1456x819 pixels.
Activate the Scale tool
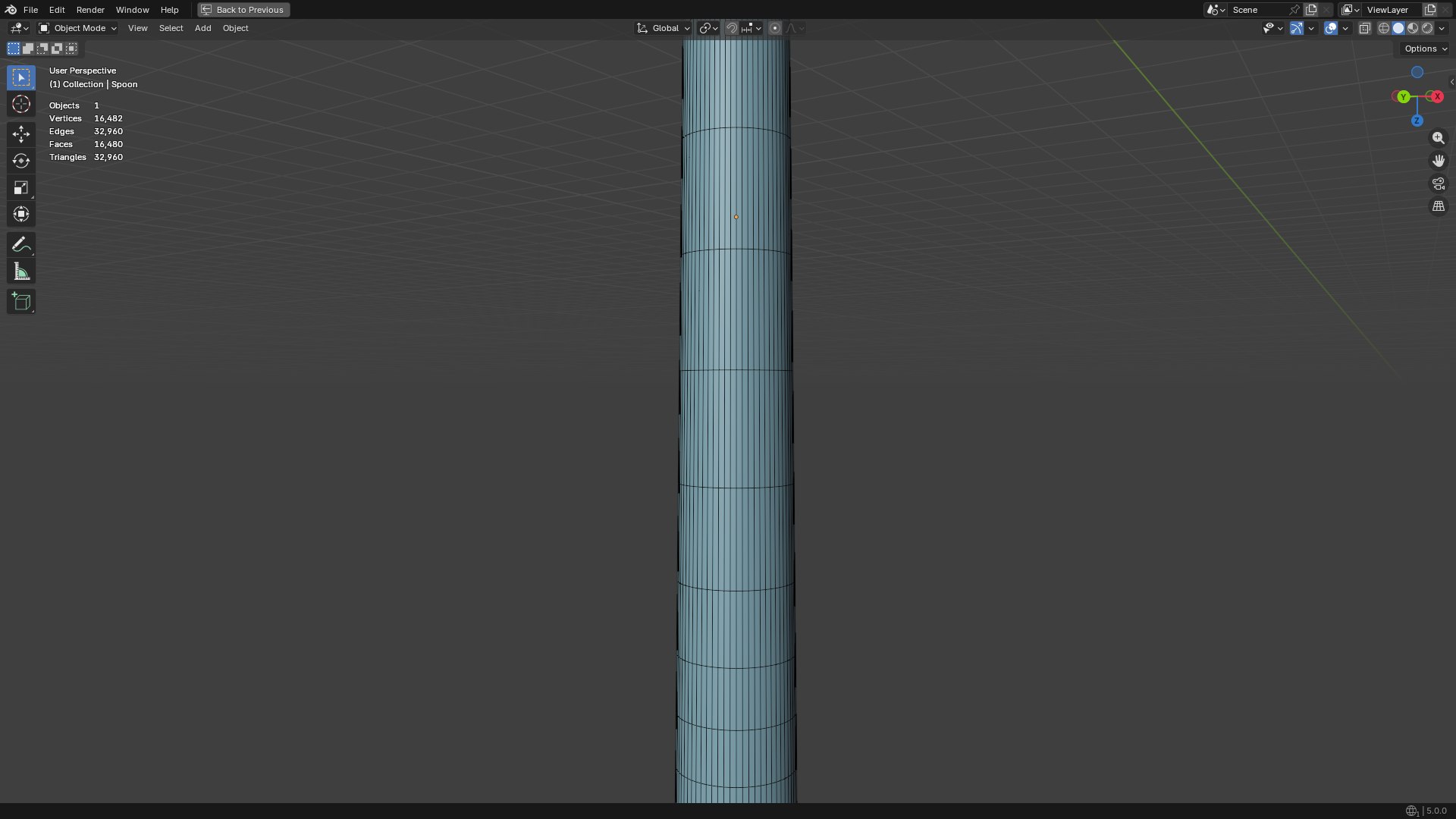[x=21, y=187]
